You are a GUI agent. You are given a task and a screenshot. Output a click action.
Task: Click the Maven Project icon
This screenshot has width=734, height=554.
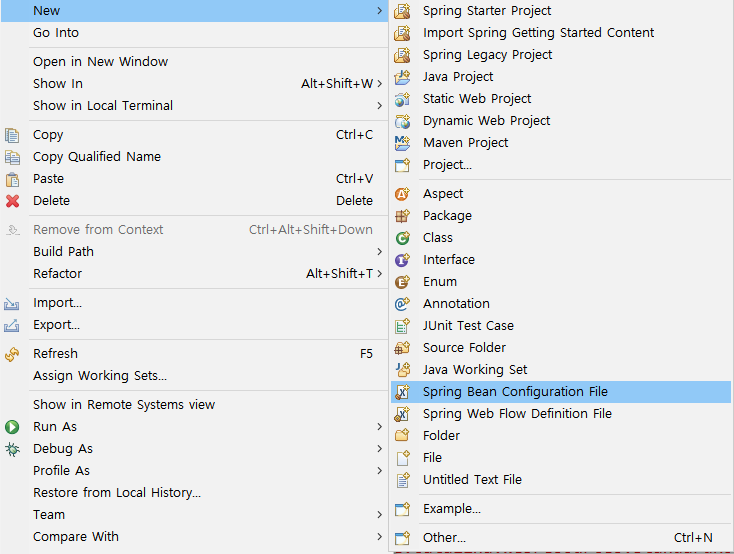coord(402,143)
